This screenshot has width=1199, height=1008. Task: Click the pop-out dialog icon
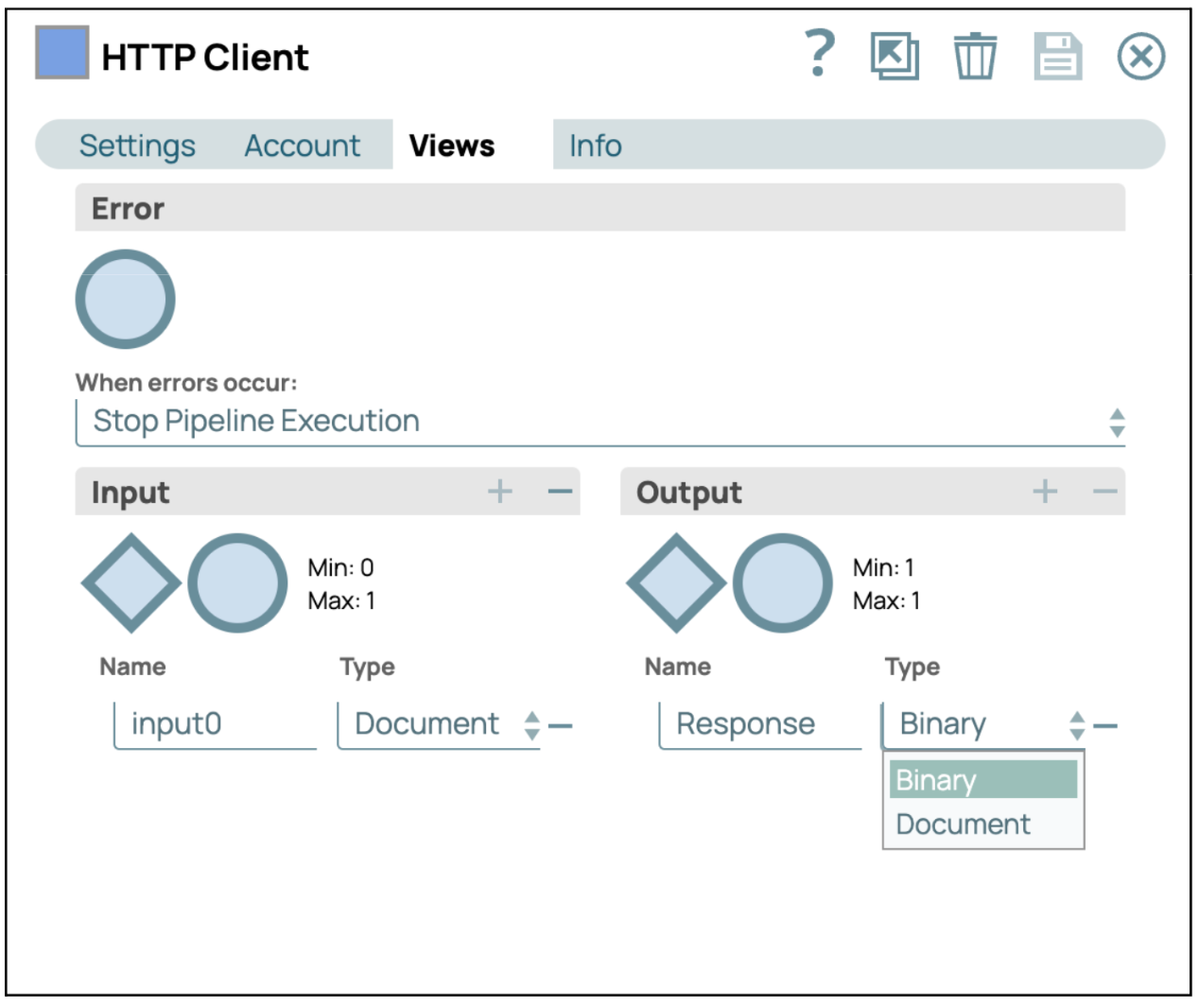pos(895,56)
